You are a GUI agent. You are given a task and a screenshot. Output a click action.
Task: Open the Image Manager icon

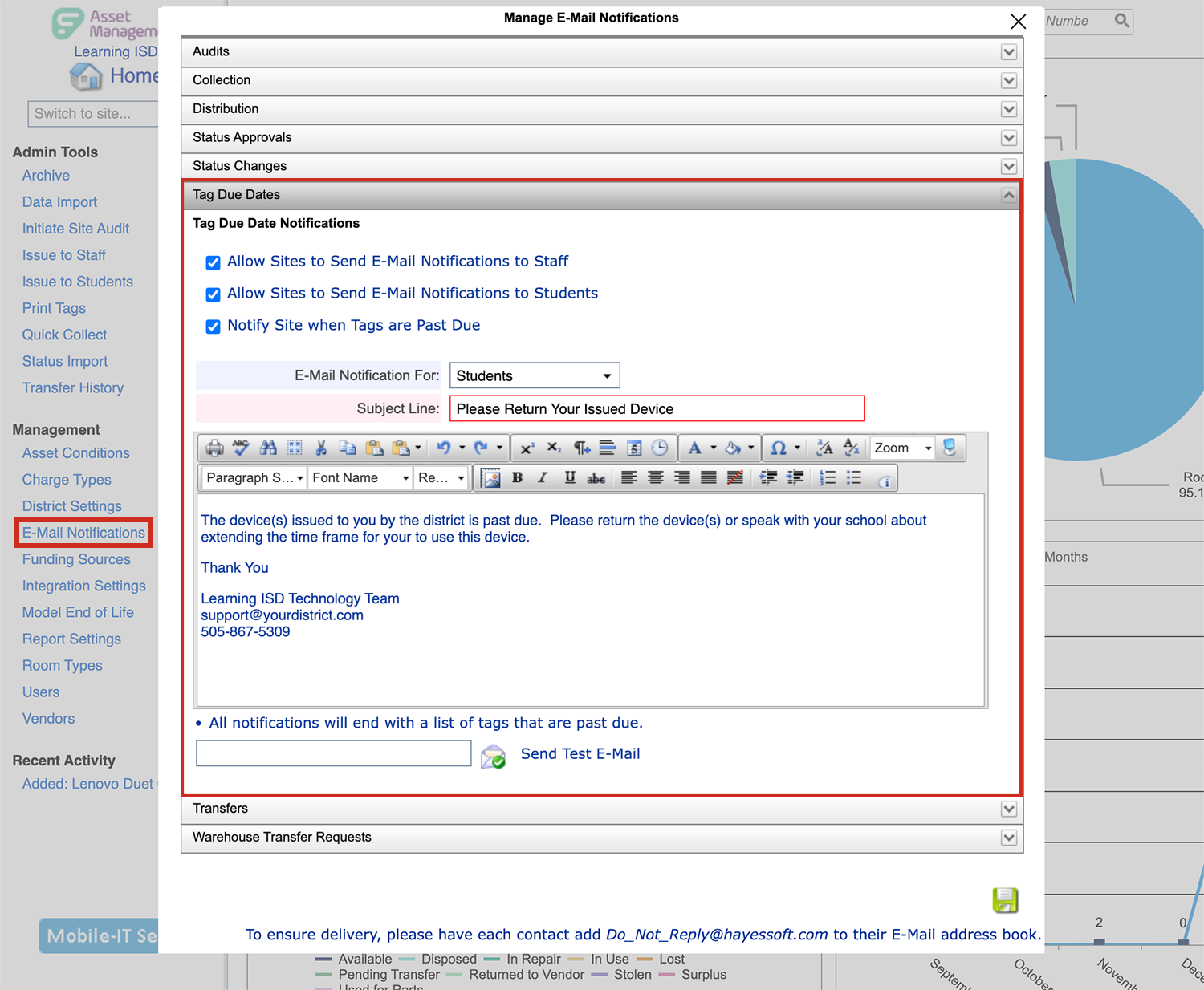pos(490,478)
